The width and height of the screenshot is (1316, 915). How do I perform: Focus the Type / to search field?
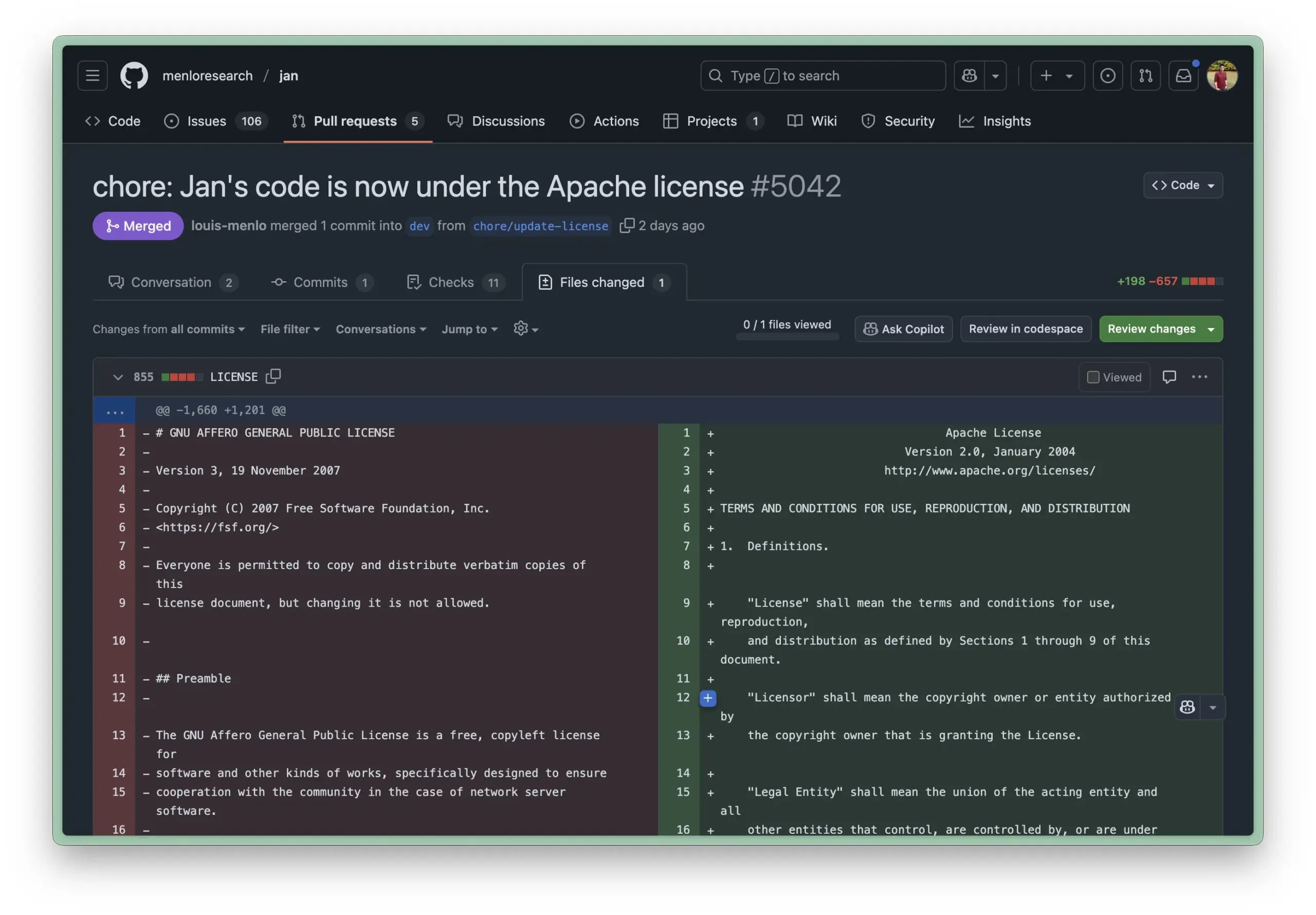point(822,75)
